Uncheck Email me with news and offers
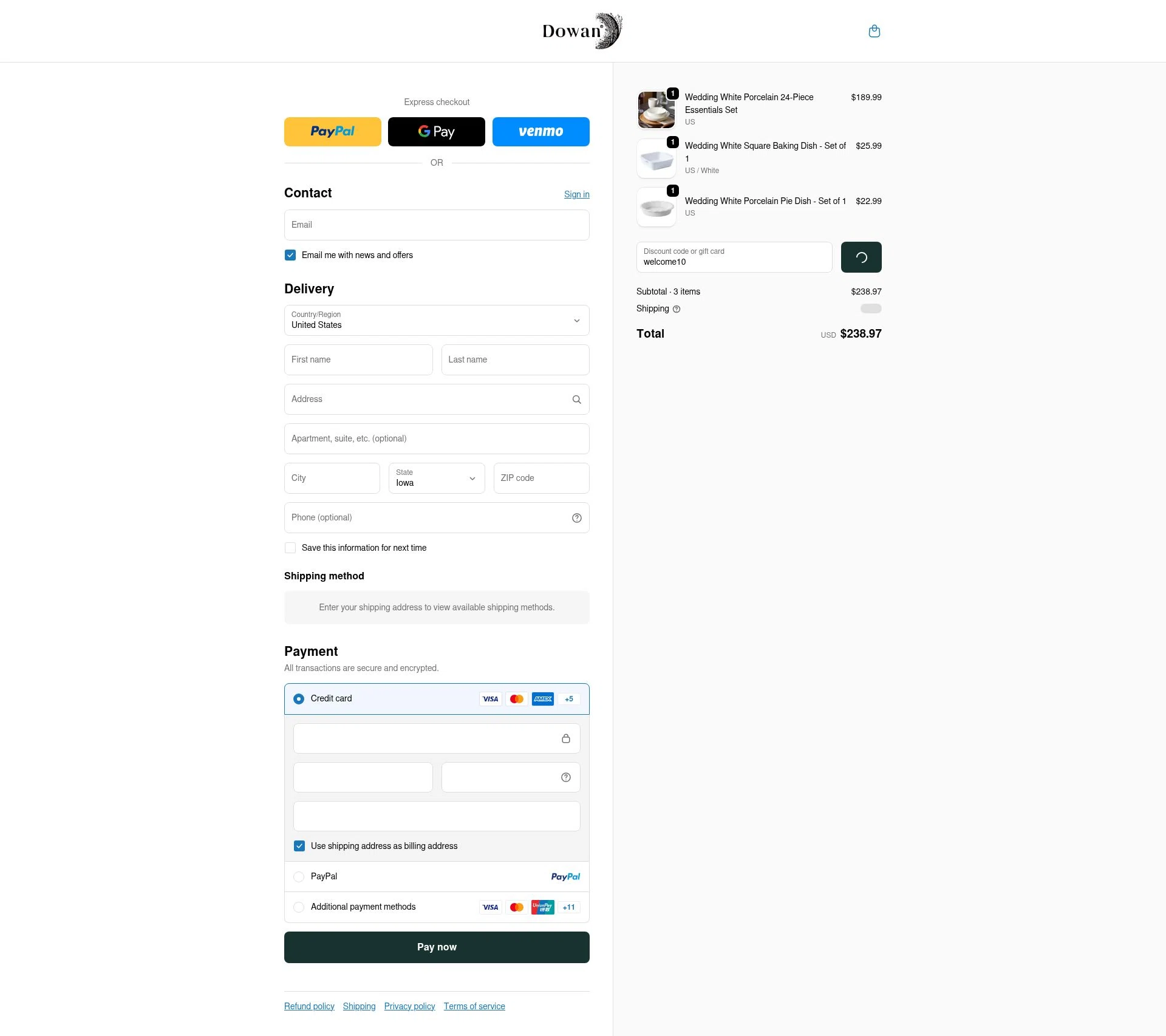Screen dimensions: 1166x1036 [290, 255]
